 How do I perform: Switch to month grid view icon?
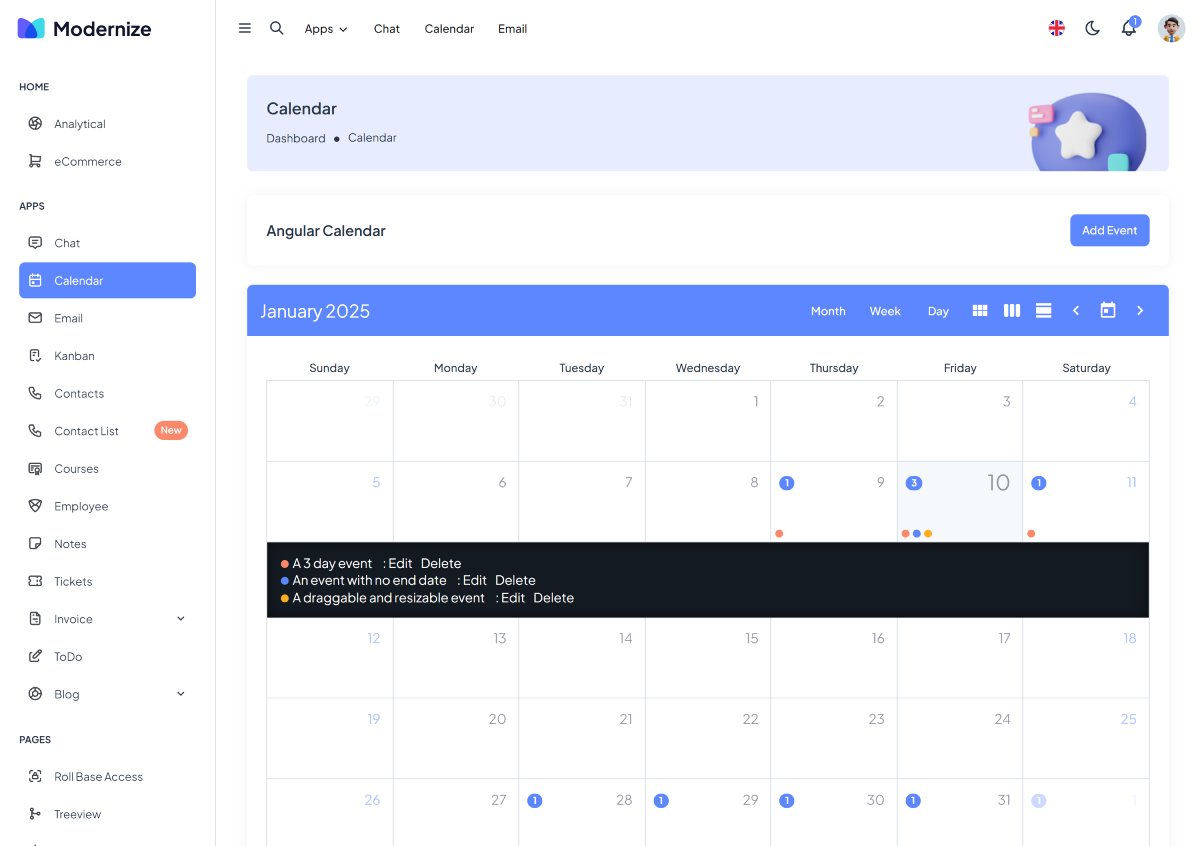(980, 311)
